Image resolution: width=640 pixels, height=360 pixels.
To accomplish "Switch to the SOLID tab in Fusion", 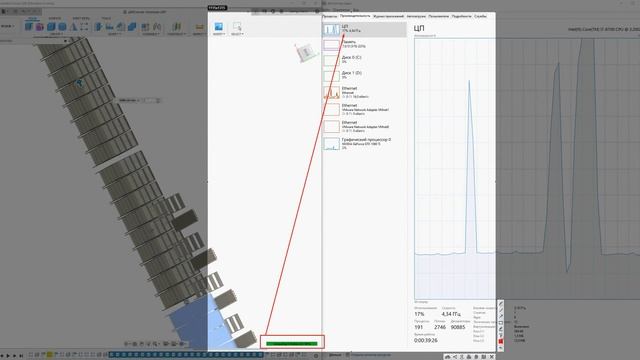I will pyautogui.click(x=32, y=18).
